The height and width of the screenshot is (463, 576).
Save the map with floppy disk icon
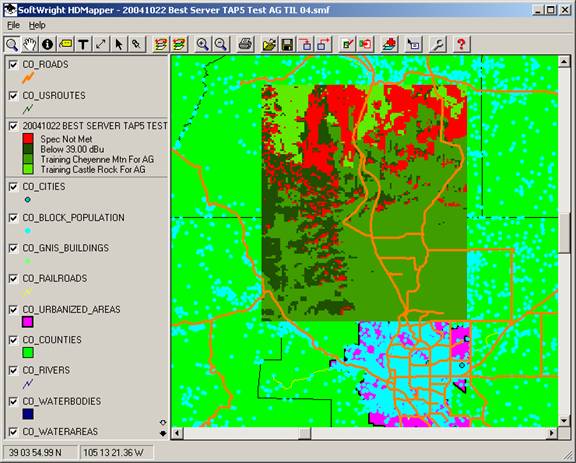[x=287, y=44]
